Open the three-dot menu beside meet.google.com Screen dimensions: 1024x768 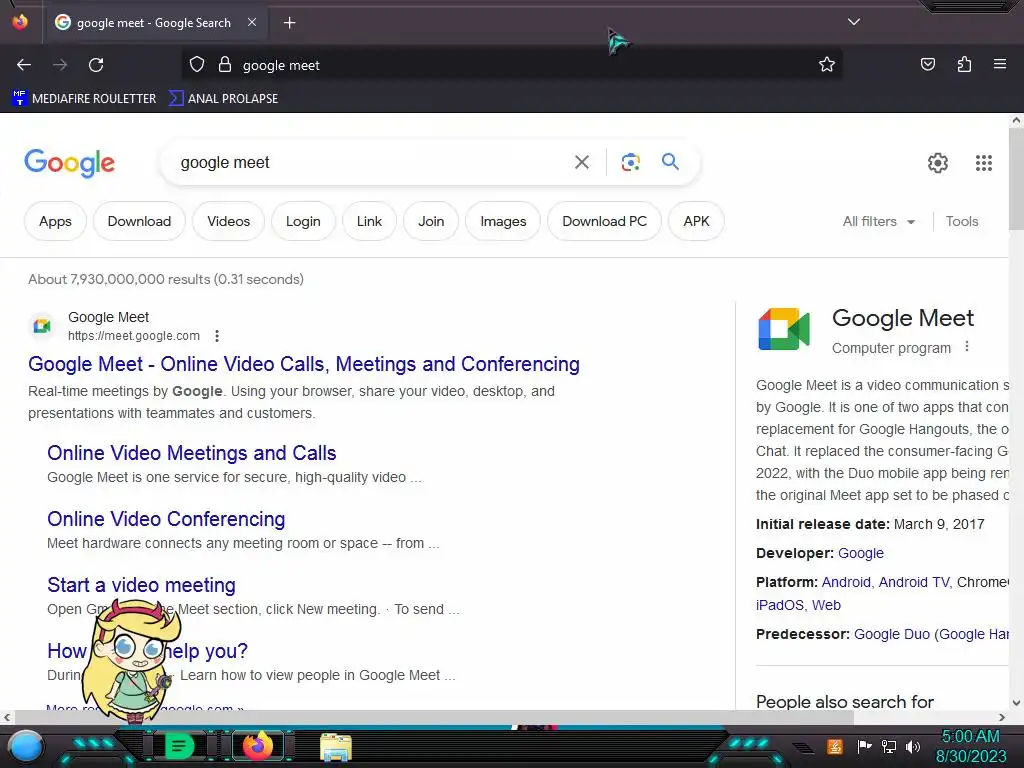[217, 336]
